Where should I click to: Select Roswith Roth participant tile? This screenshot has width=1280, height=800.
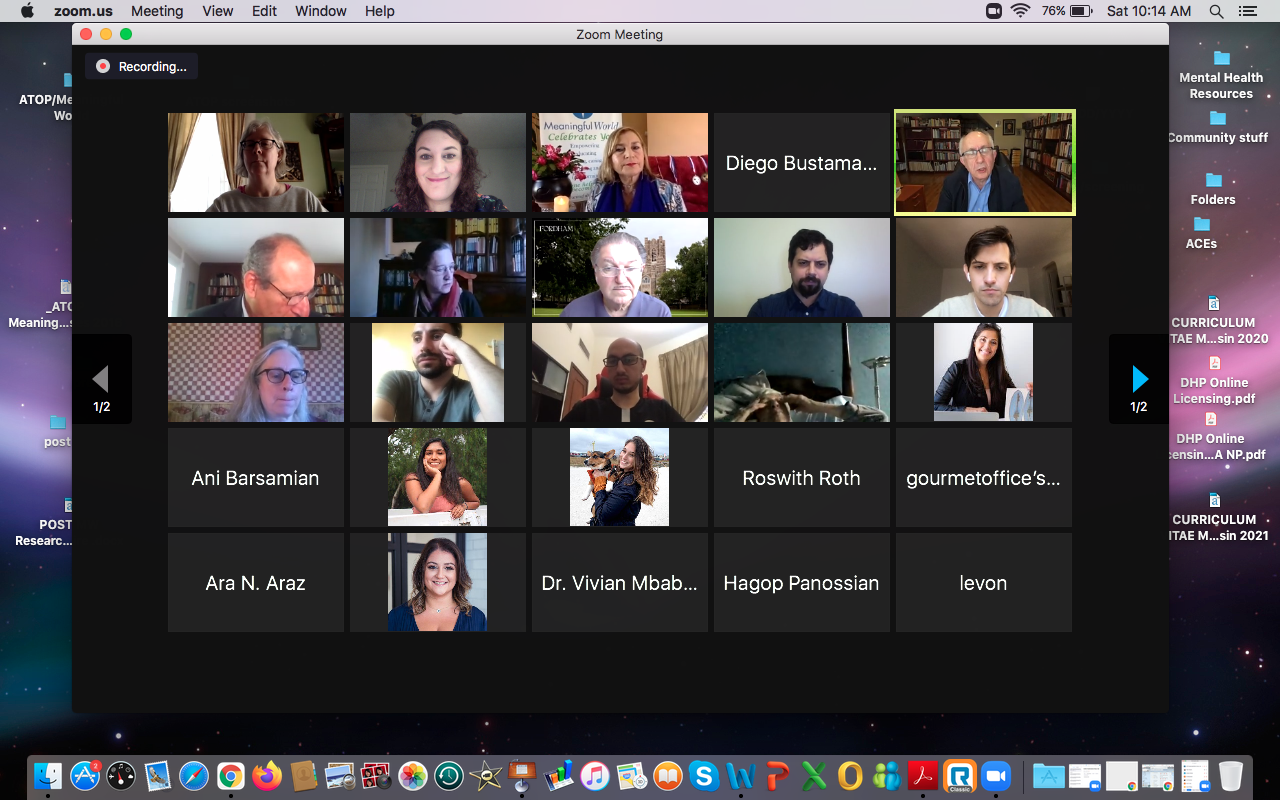click(x=801, y=478)
